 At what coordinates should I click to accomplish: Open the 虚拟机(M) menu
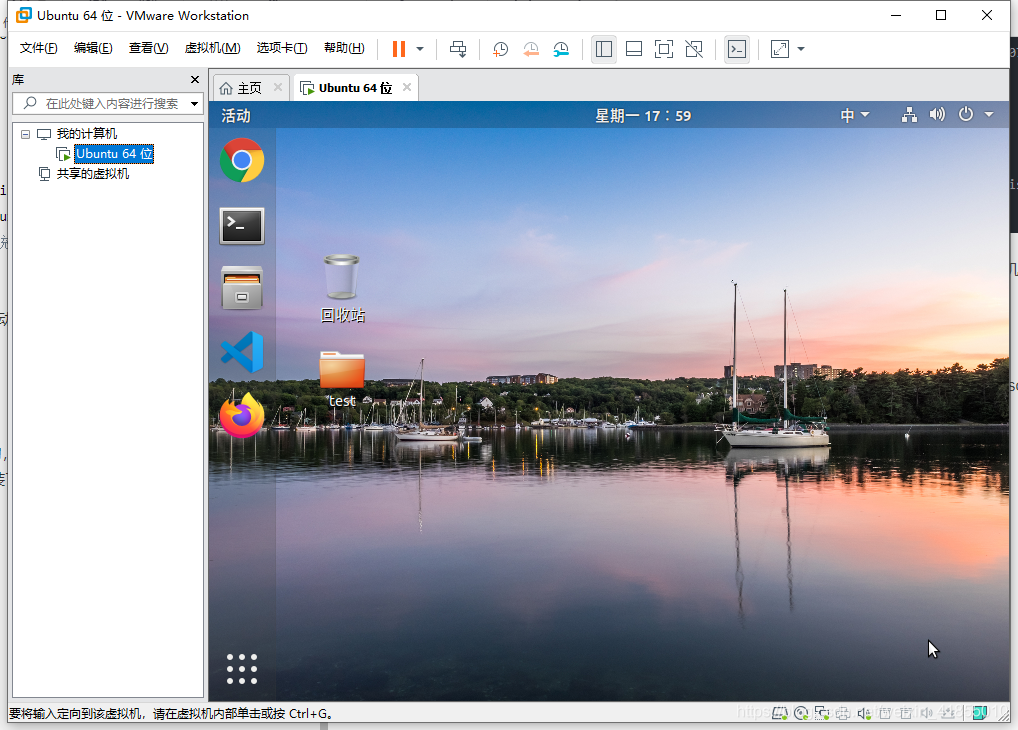(x=212, y=48)
